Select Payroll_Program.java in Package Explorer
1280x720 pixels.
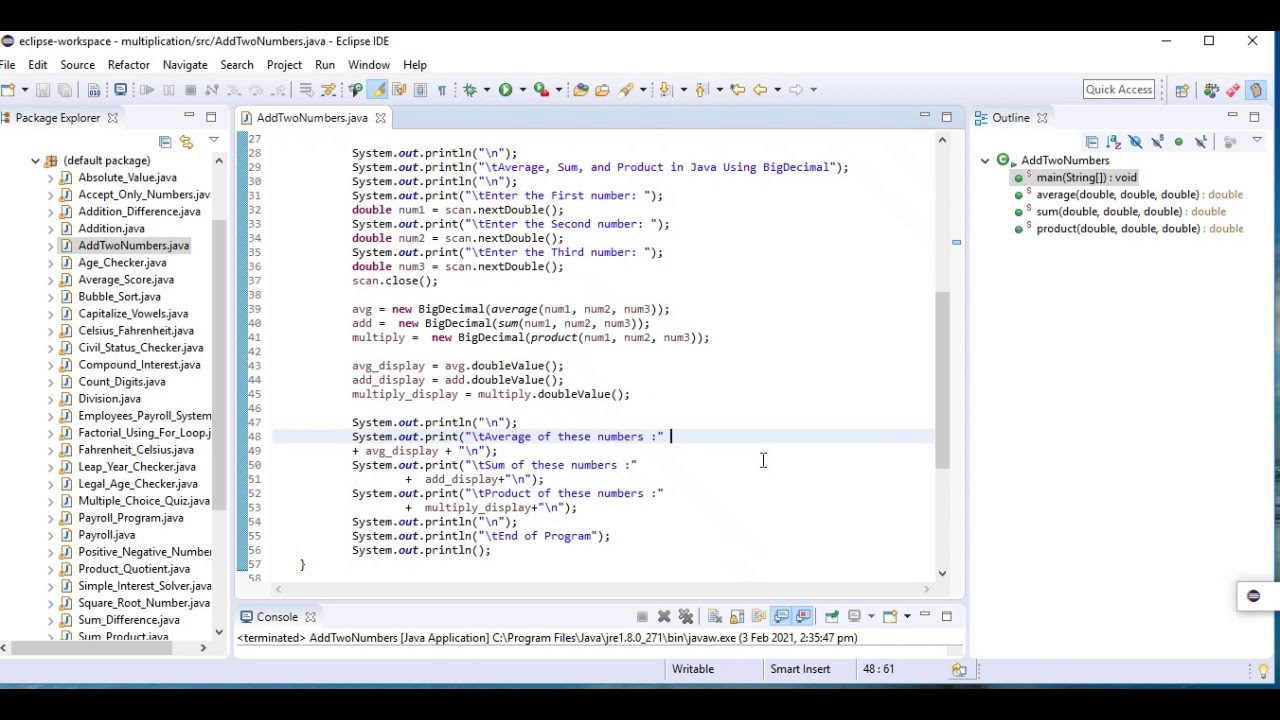click(x=130, y=518)
